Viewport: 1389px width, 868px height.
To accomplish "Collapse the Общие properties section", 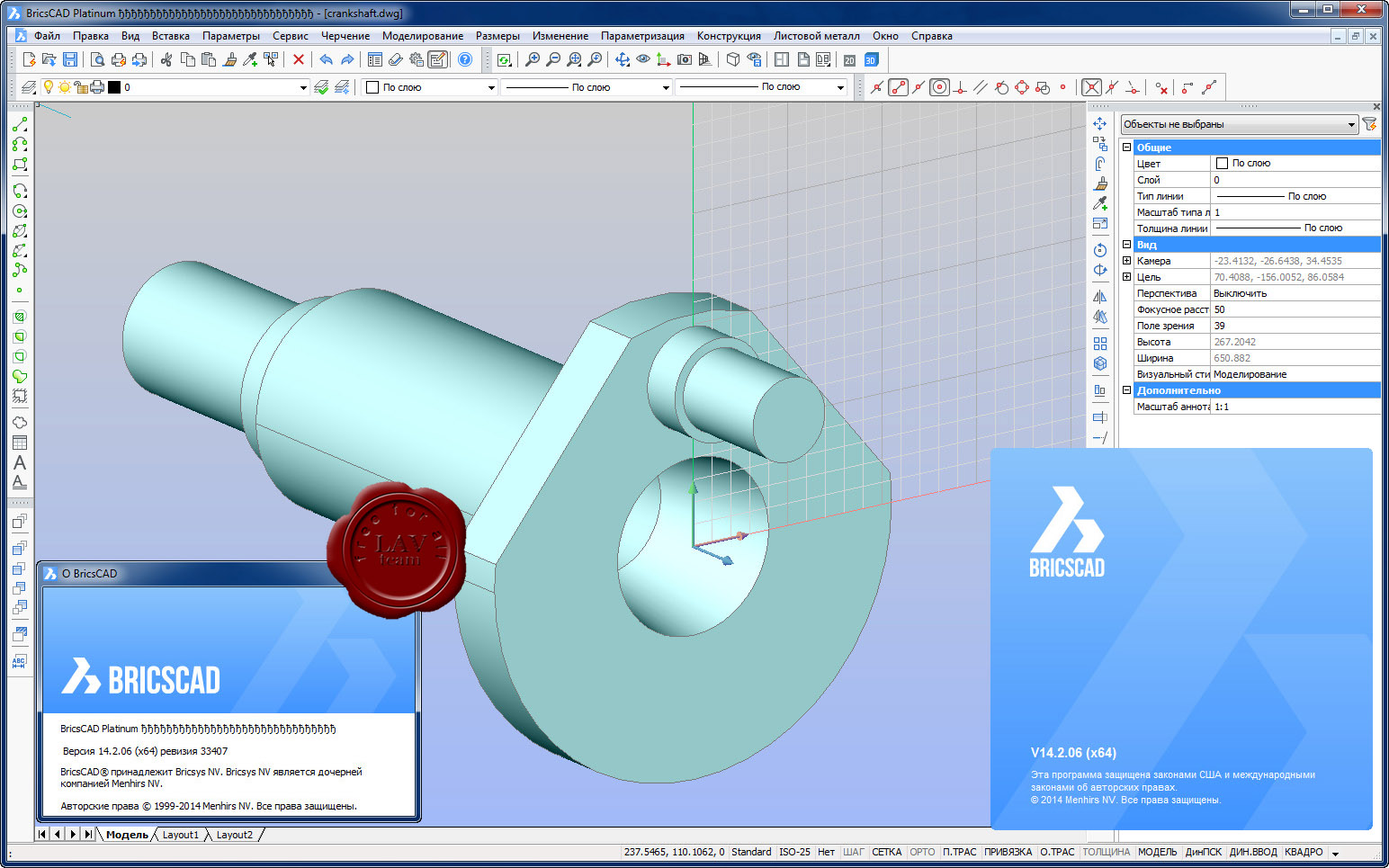I will coord(1126,147).
